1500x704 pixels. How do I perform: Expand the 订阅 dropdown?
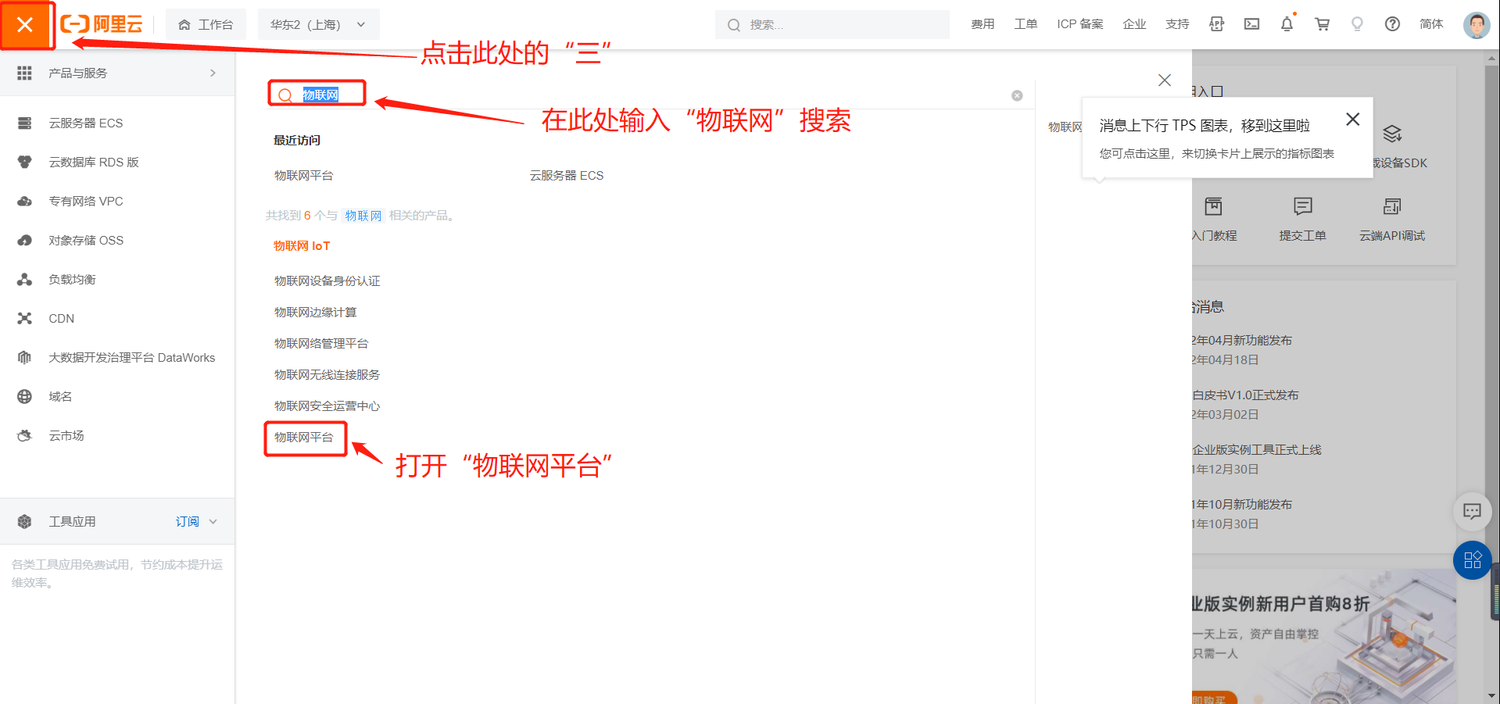point(196,522)
